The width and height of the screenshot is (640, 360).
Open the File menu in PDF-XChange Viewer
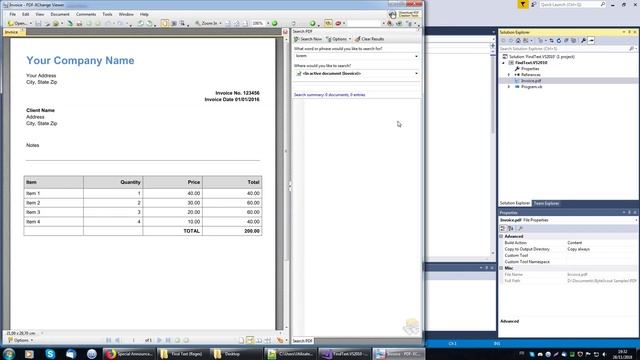(x=13, y=14)
